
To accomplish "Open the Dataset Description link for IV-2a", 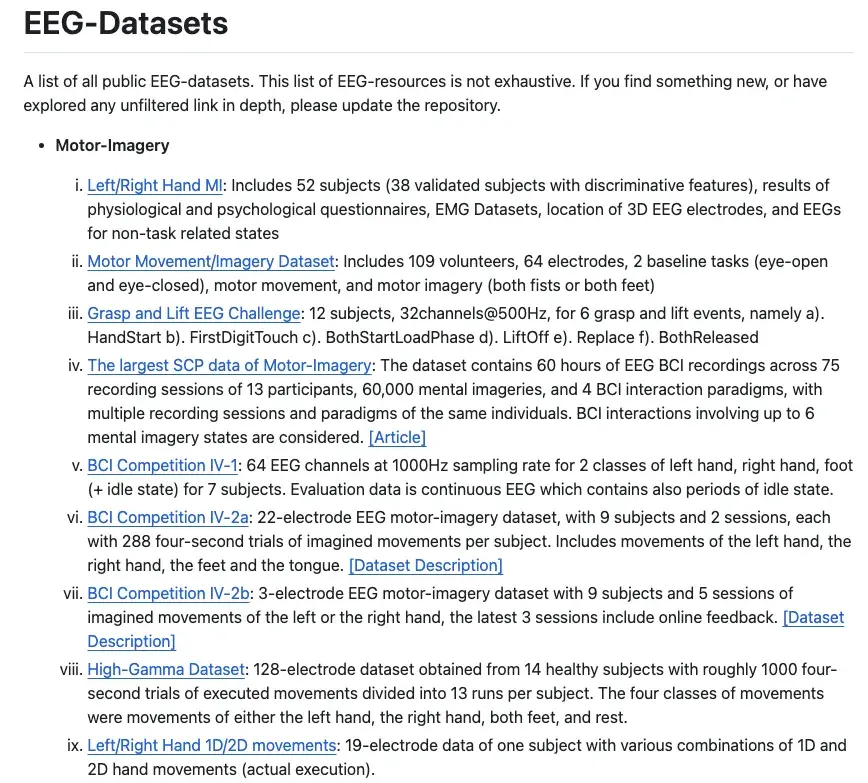I will (425, 565).
